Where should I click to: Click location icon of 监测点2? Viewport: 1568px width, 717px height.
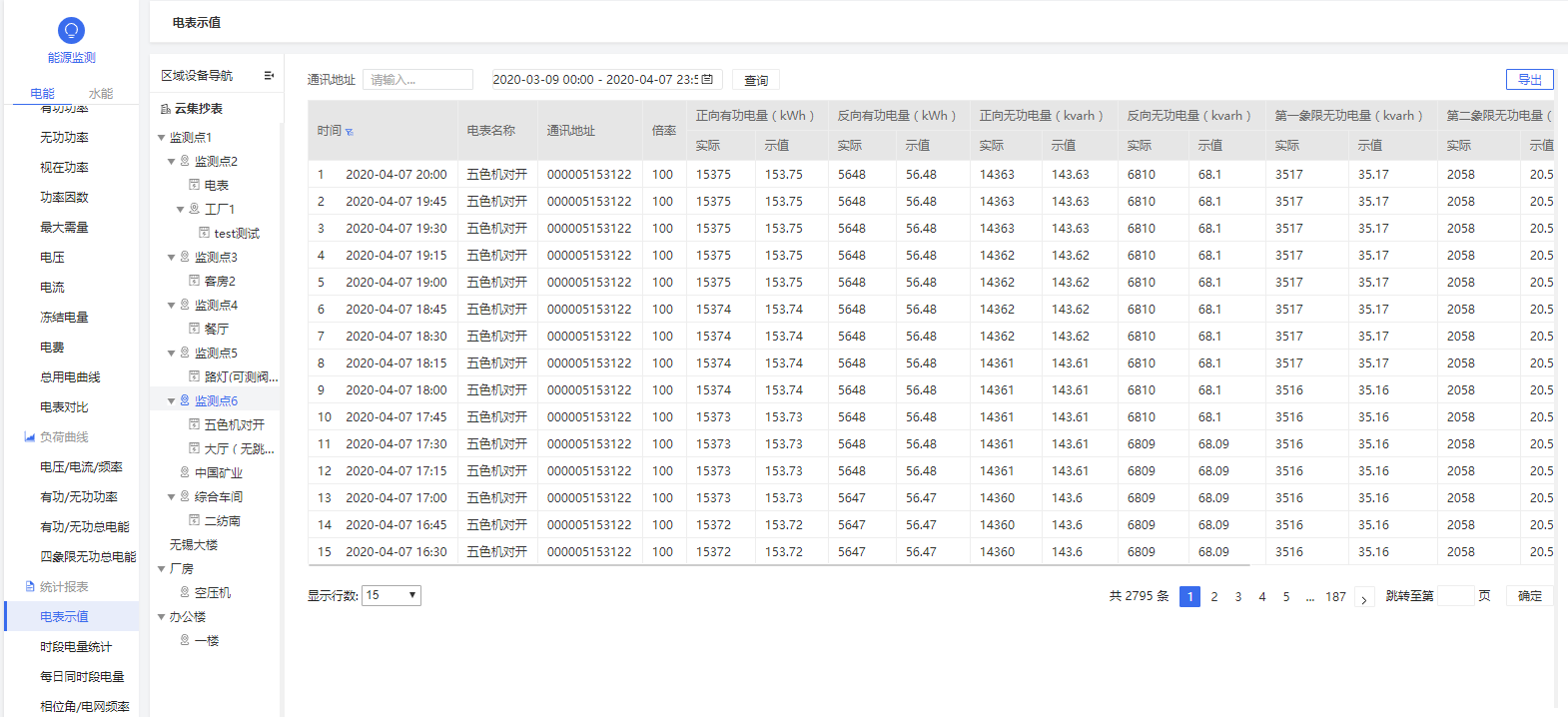coord(185,161)
